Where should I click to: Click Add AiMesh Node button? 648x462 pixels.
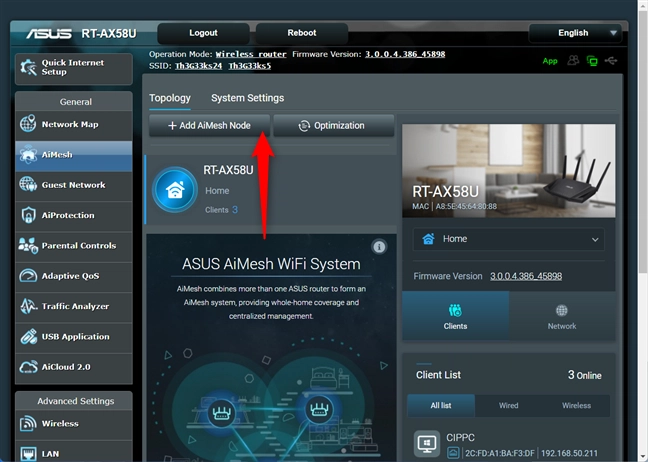click(209, 126)
